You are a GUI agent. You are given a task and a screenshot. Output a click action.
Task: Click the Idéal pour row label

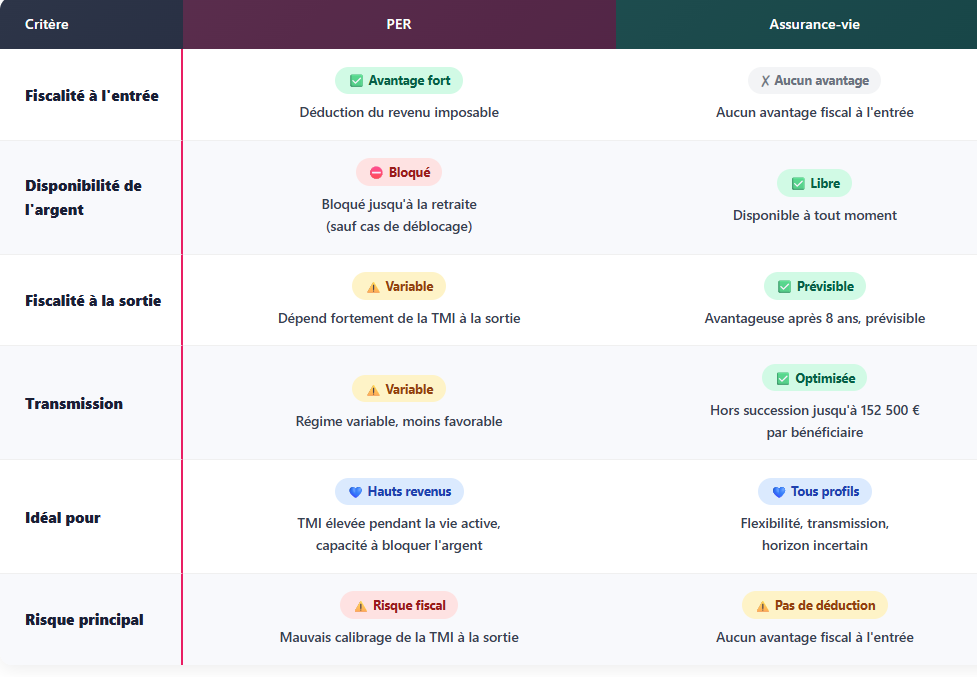pos(63,518)
